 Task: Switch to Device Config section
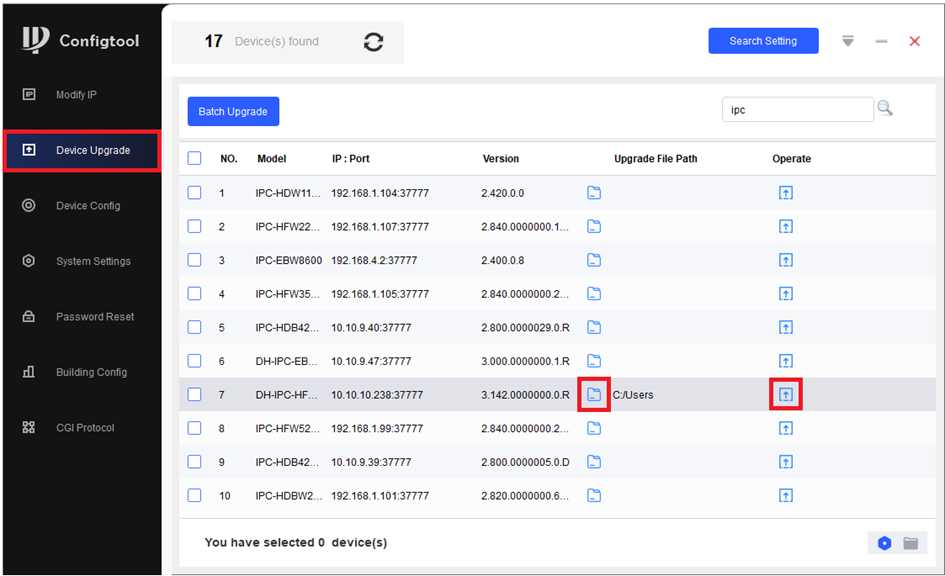point(87,206)
